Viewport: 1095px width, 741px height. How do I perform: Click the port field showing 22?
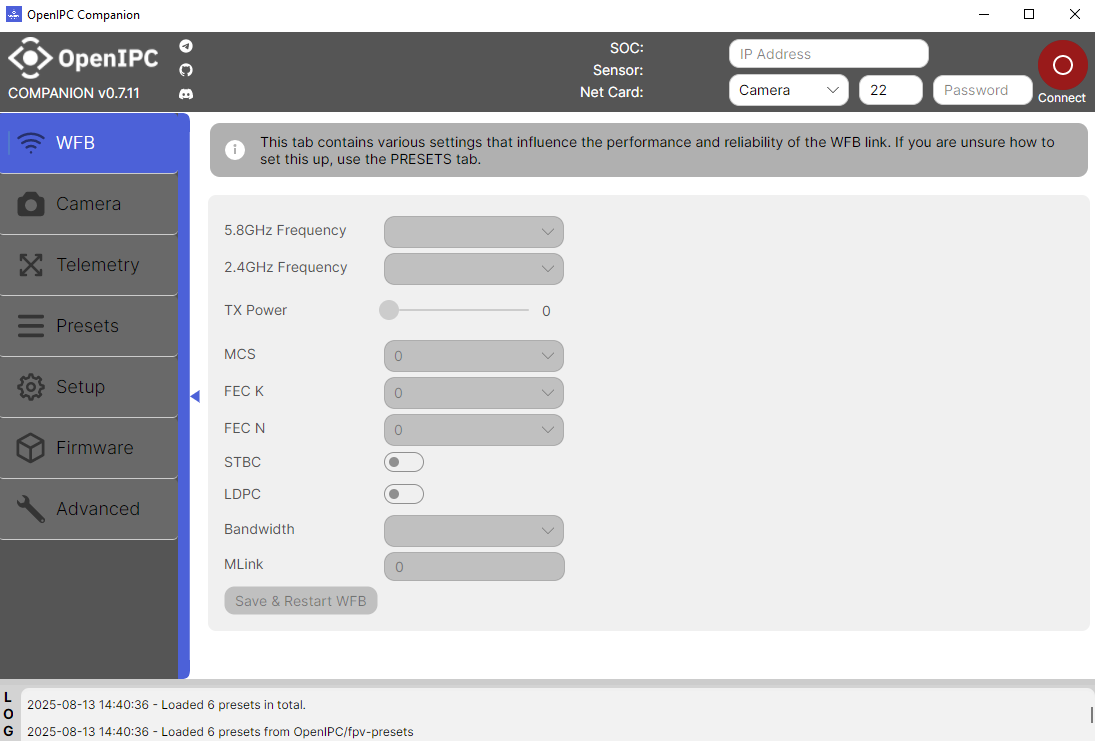tap(890, 90)
